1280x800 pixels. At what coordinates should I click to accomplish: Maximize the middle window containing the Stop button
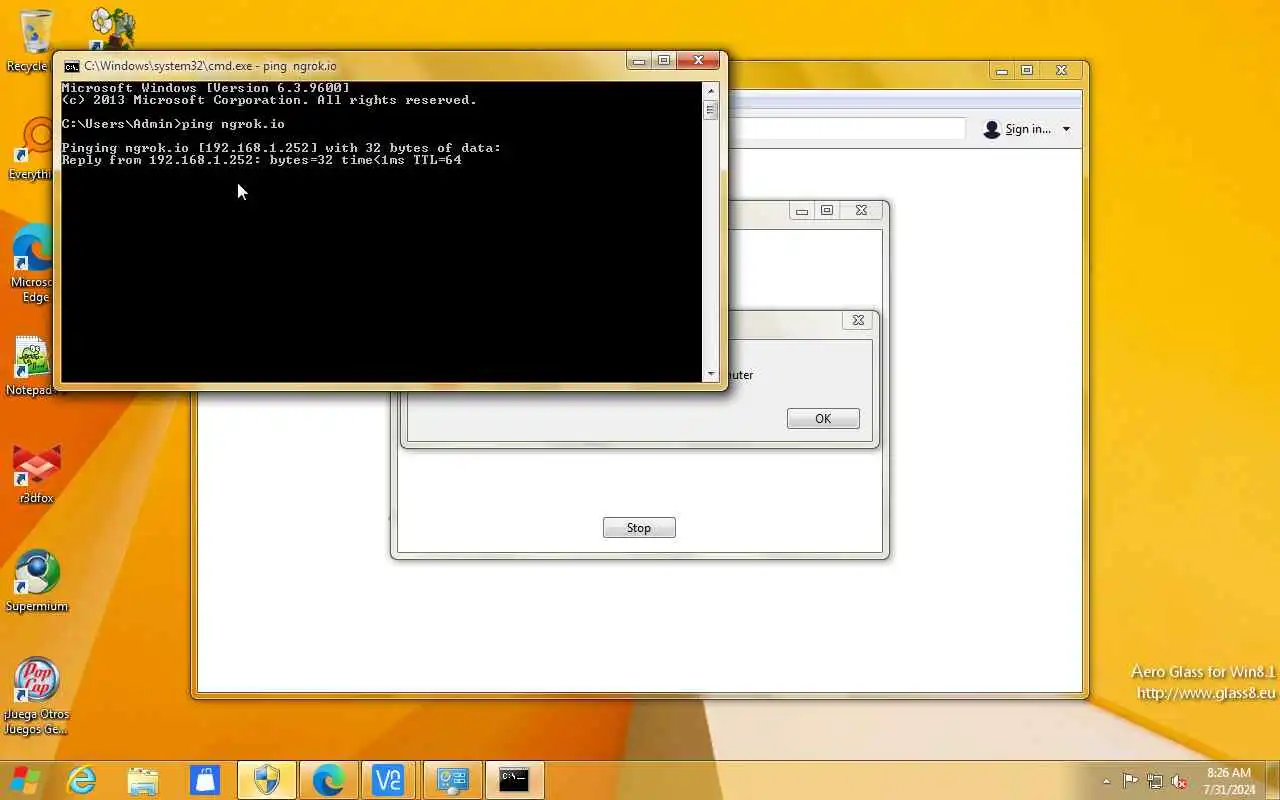[827, 210]
